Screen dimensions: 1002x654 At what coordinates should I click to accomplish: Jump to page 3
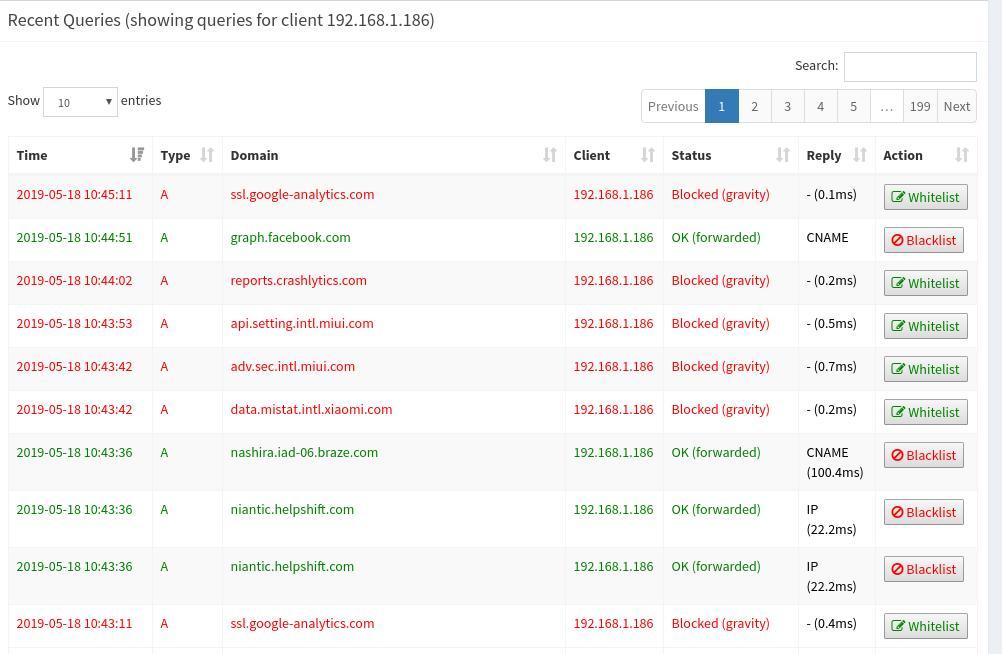787,106
